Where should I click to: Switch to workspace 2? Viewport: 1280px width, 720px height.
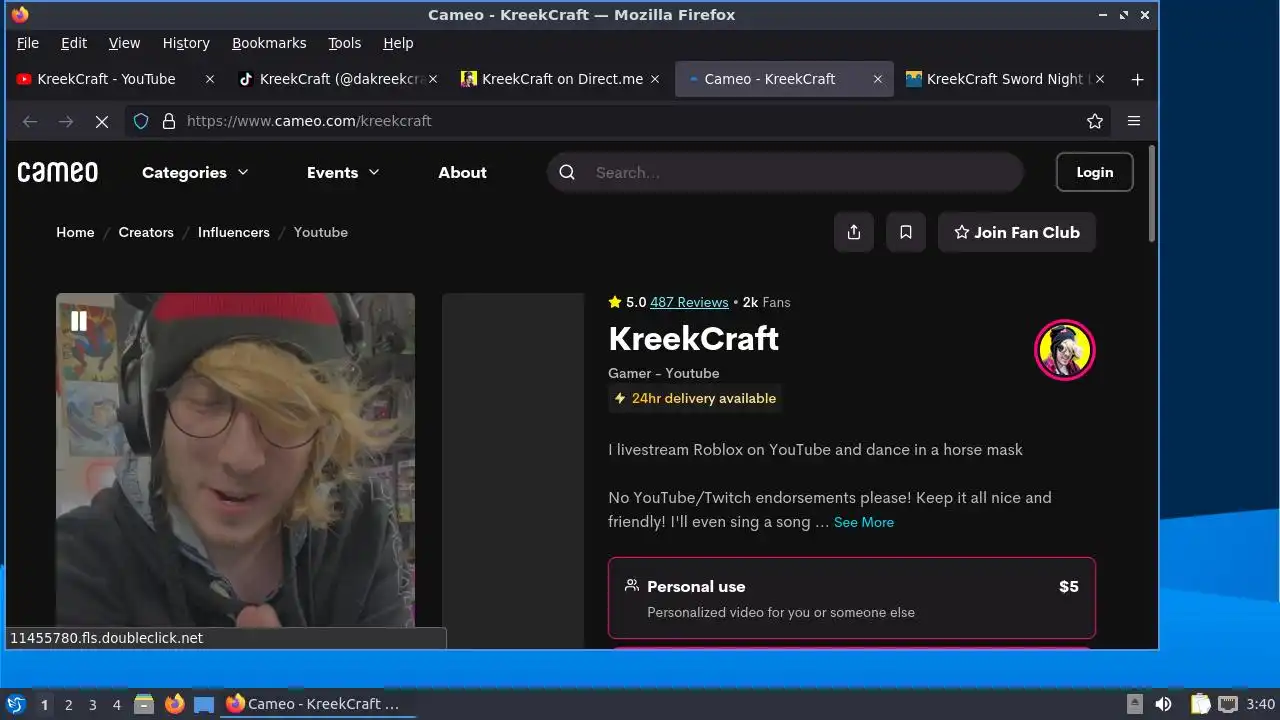tap(68, 704)
